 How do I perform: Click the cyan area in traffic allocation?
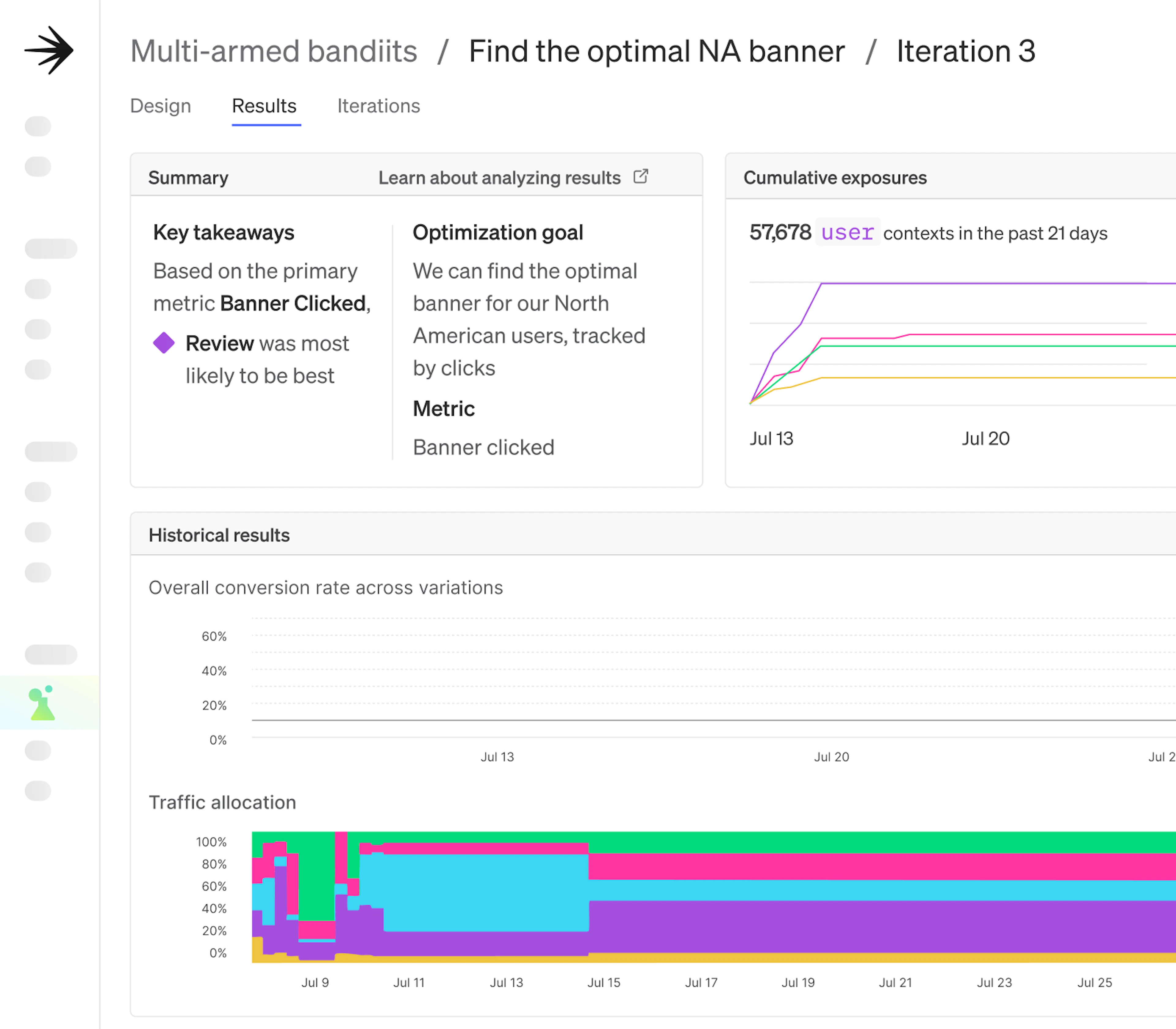pyautogui.click(x=485, y=892)
